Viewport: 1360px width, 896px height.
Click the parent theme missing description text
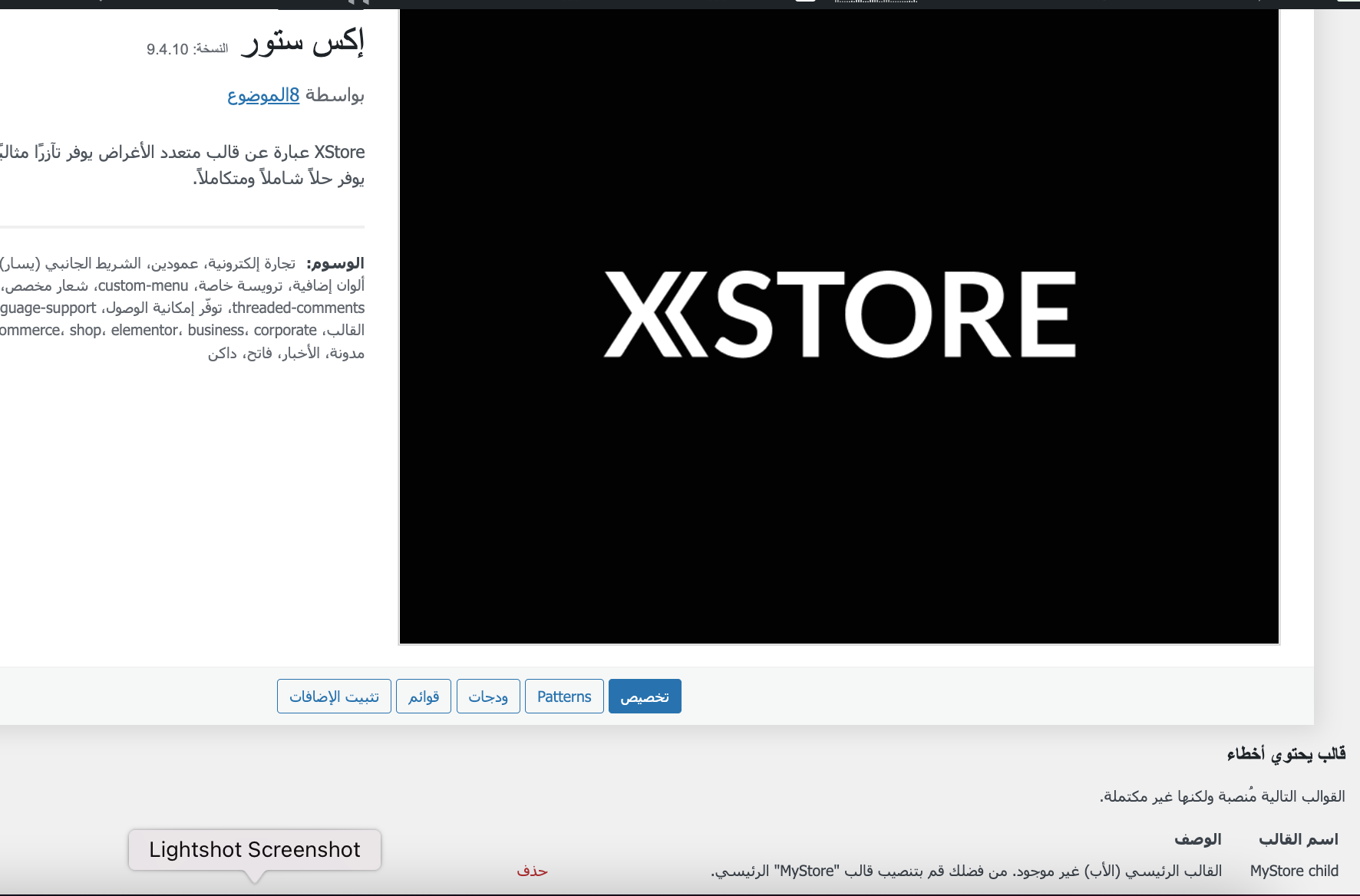pyautogui.click(x=966, y=871)
